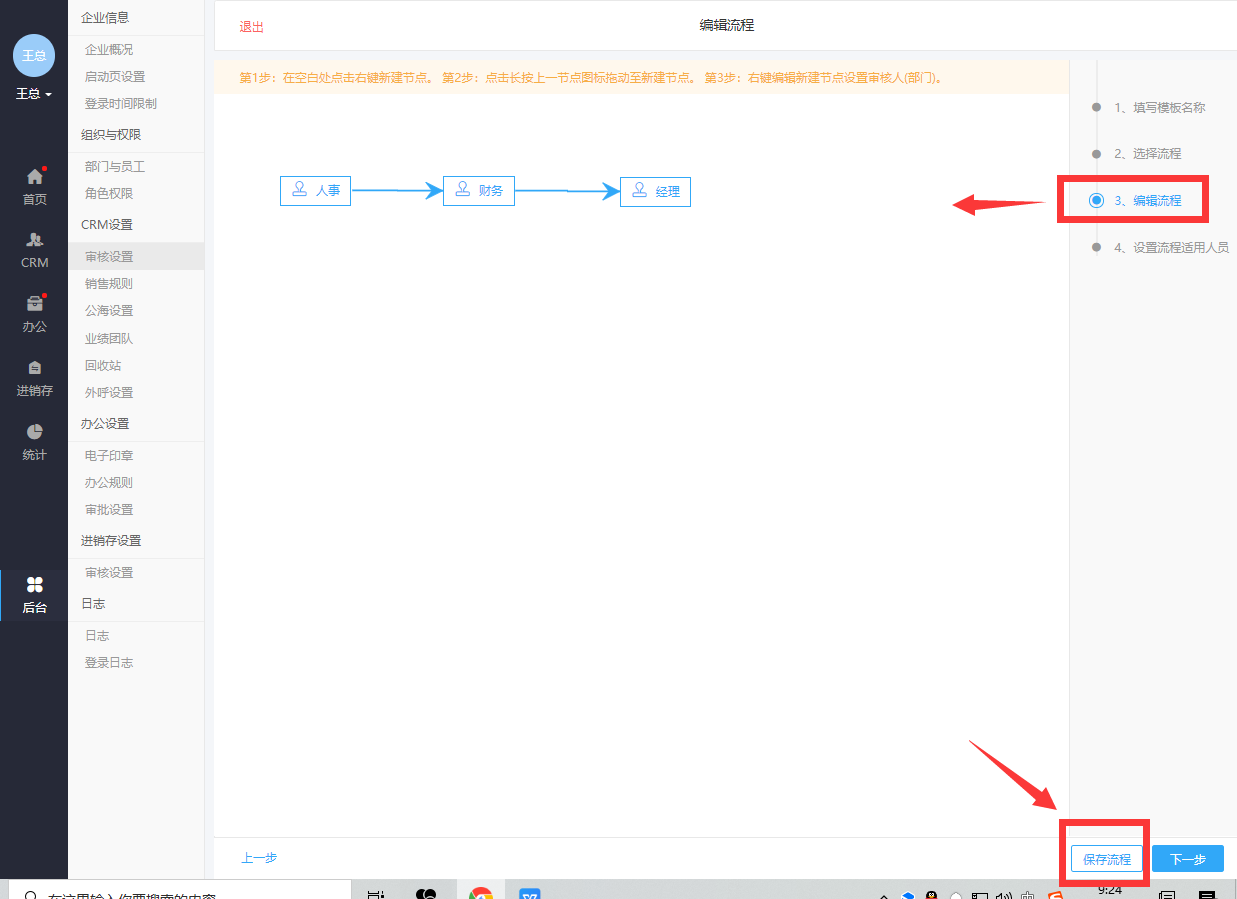Viewport: 1237px width, 899px height.
Task: Select step 4、设置流程适用人员
Action: tap(1172, 247)
